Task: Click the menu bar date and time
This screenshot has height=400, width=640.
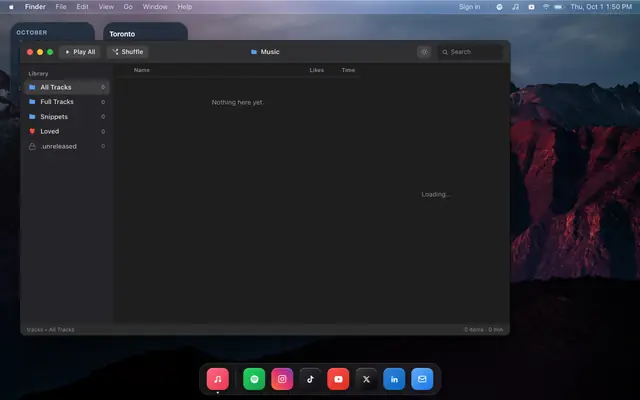Action: (601, 7)
